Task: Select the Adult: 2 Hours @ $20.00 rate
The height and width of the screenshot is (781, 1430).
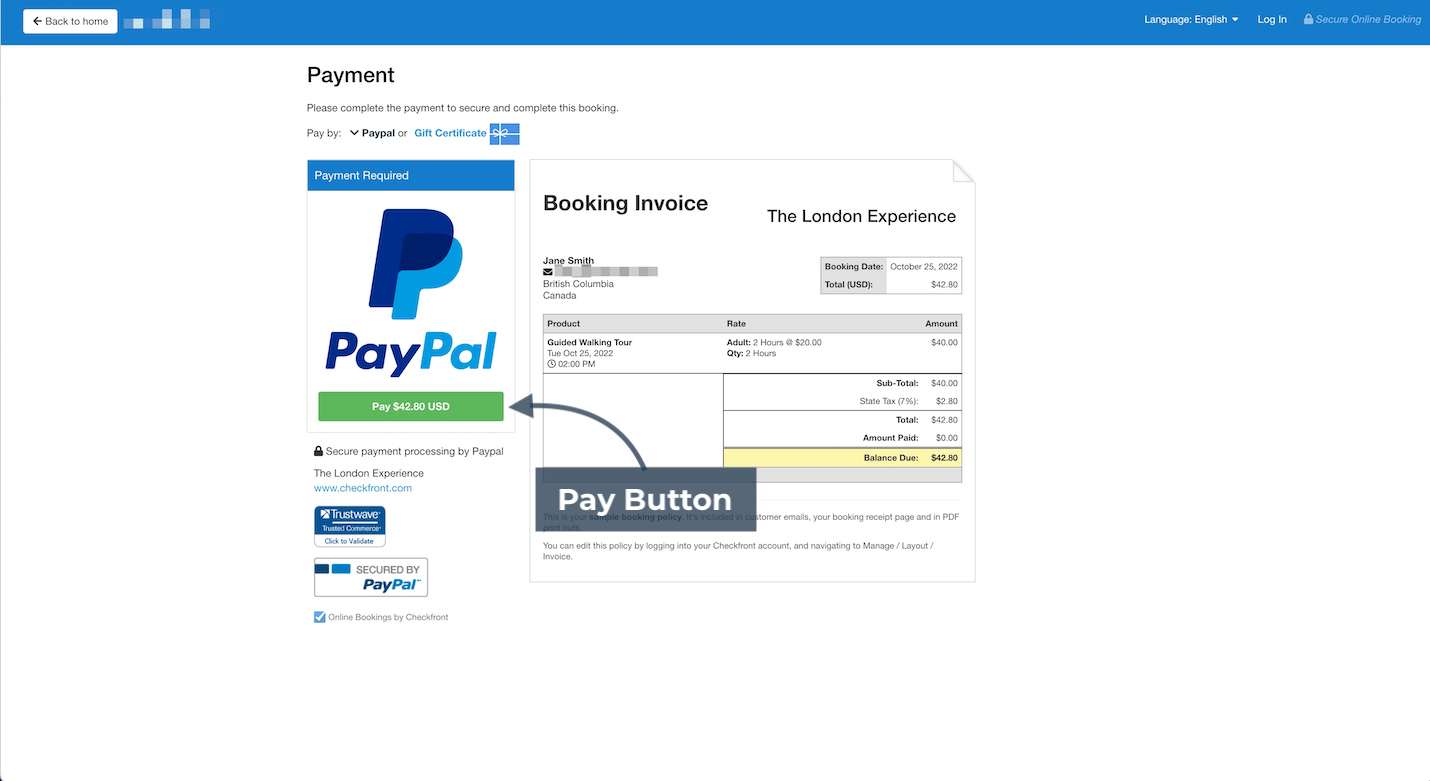Action: point(774,342)
